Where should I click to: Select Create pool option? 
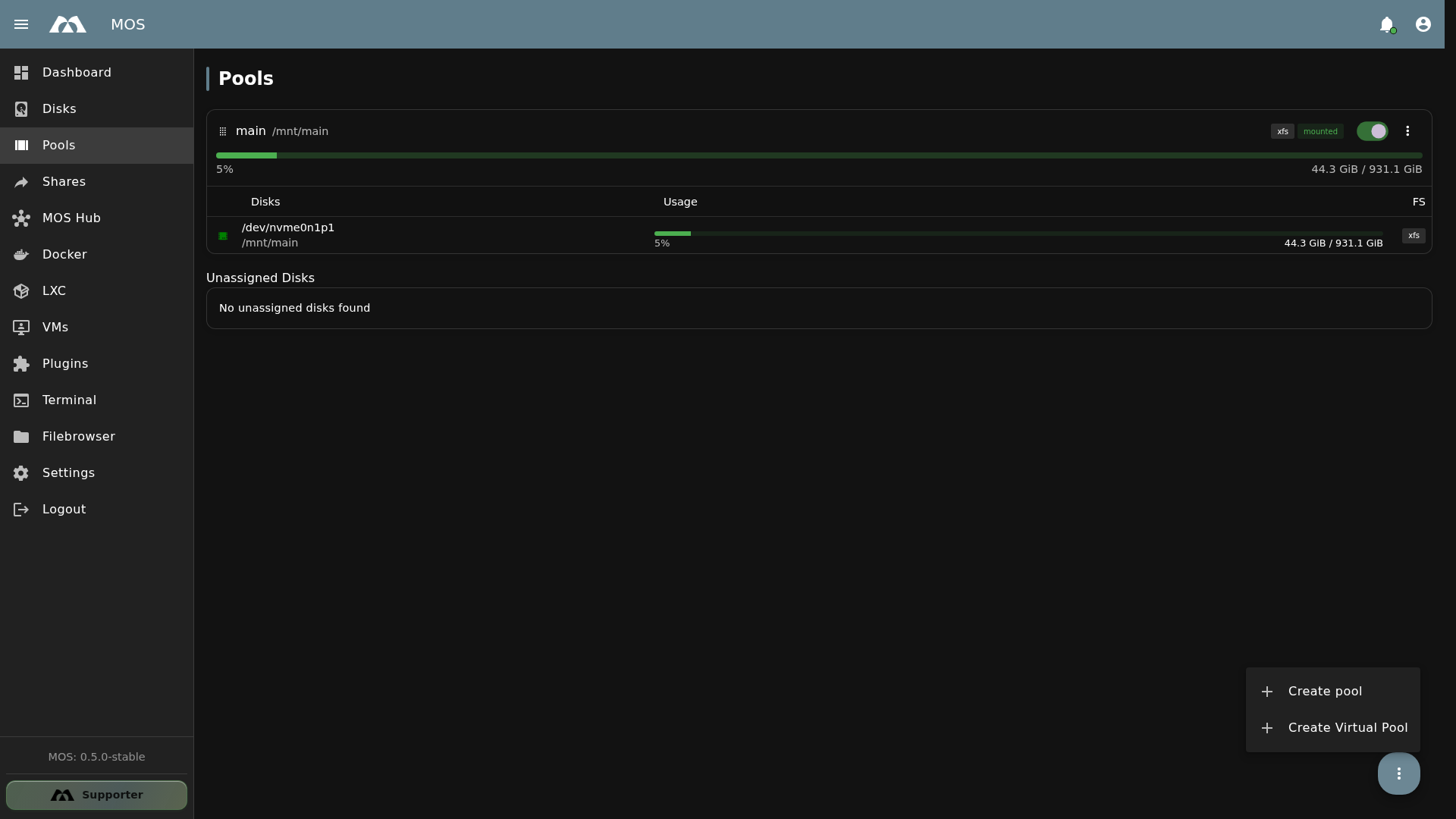pos(1333,692)
